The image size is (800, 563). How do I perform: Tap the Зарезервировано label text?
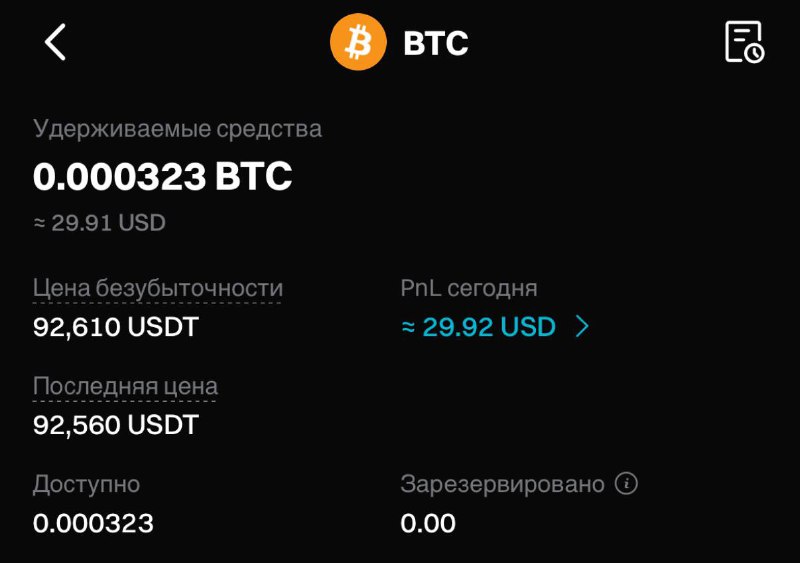[503, 484]
